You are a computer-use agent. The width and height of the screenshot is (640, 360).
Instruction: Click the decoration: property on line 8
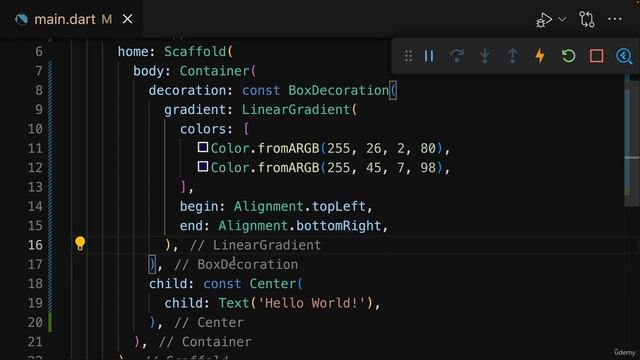click(190, 90)
